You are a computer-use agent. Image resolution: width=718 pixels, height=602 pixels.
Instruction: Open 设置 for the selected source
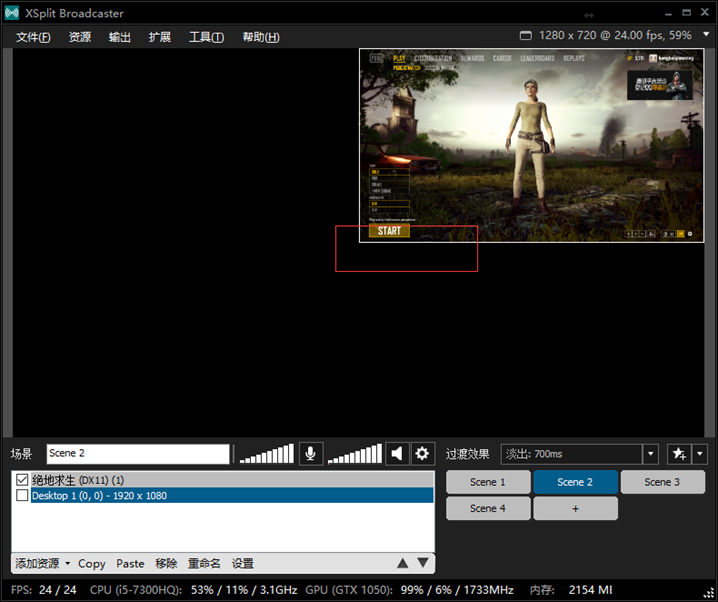pyautogui.click(x=243, y=564)
